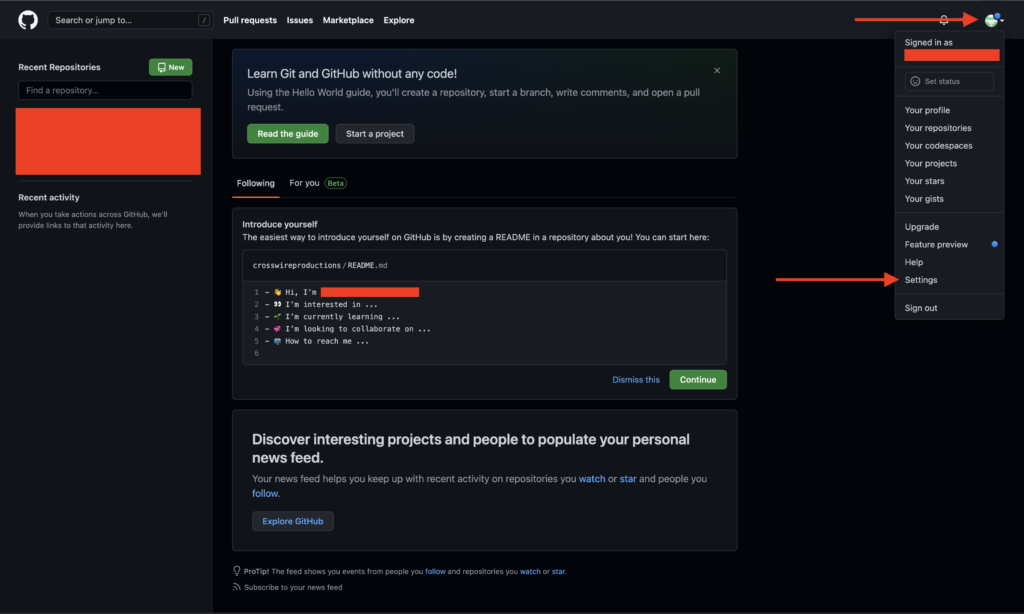Viewport: 1024px width, 614px height.
Task: Select Your codespaces from menu
Action: click(x=938, y=146)
